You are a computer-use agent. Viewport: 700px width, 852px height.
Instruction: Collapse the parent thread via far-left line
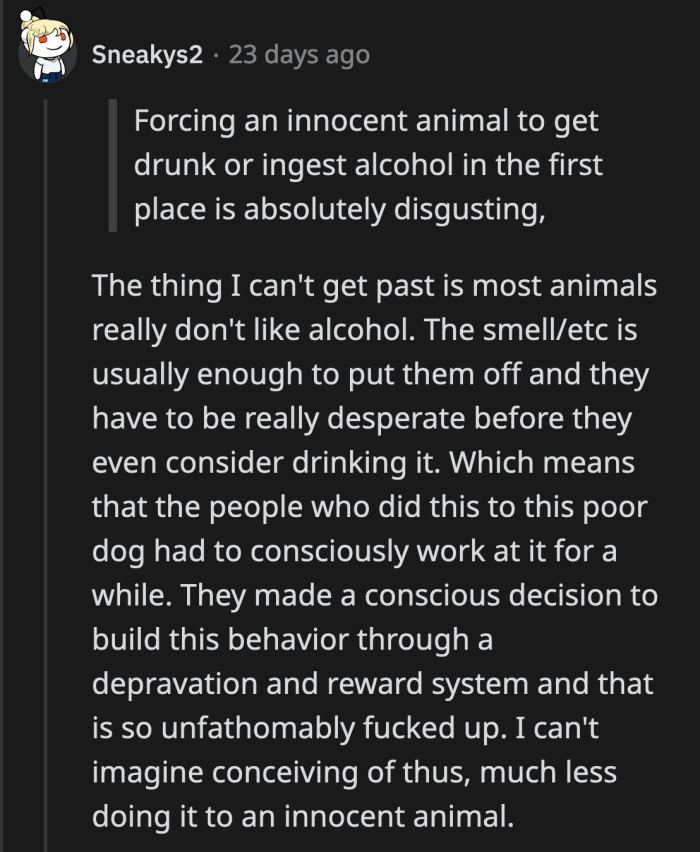(x=2, y=426)
